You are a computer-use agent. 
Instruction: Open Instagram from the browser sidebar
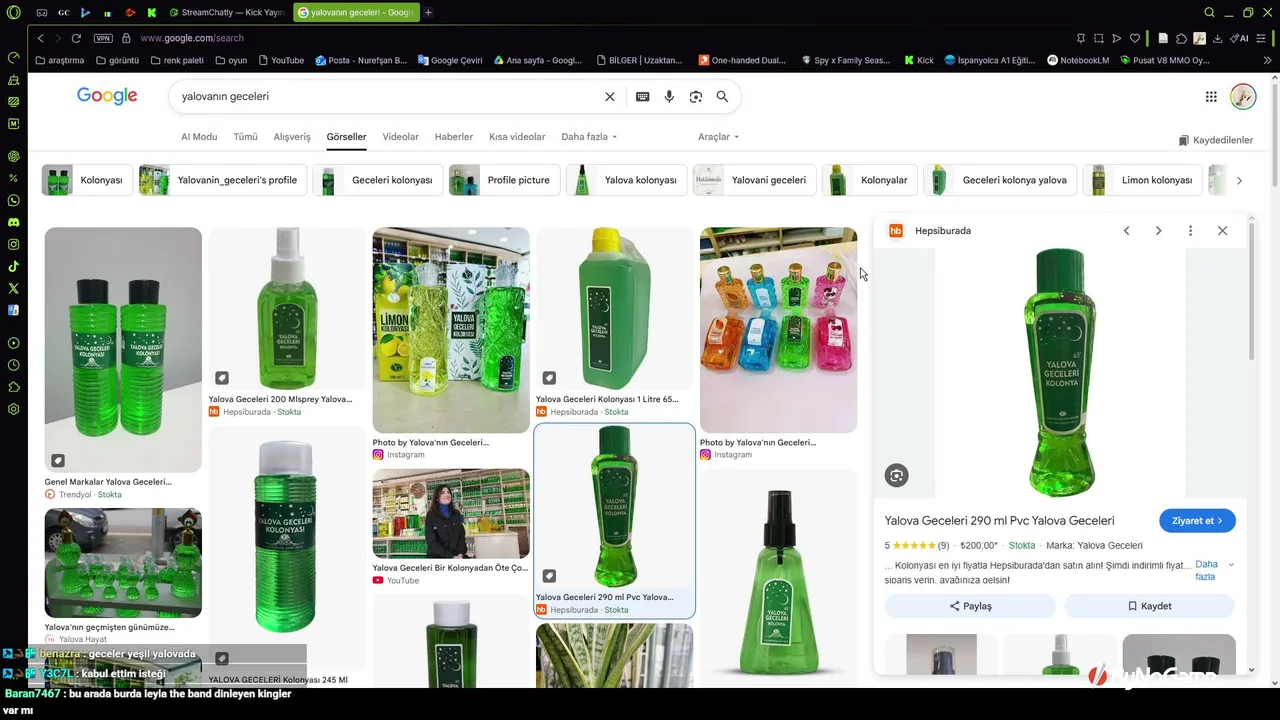(x=13, y=244)
